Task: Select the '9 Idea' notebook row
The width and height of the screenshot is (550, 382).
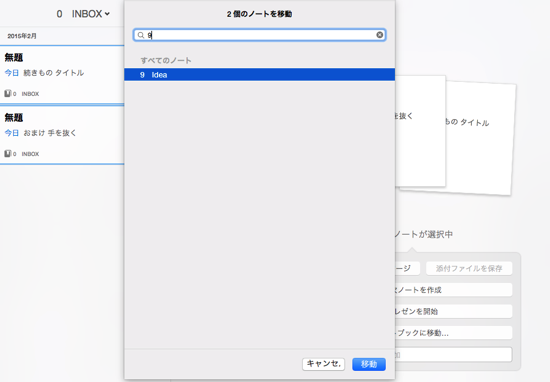Action: tap(260, 75)
